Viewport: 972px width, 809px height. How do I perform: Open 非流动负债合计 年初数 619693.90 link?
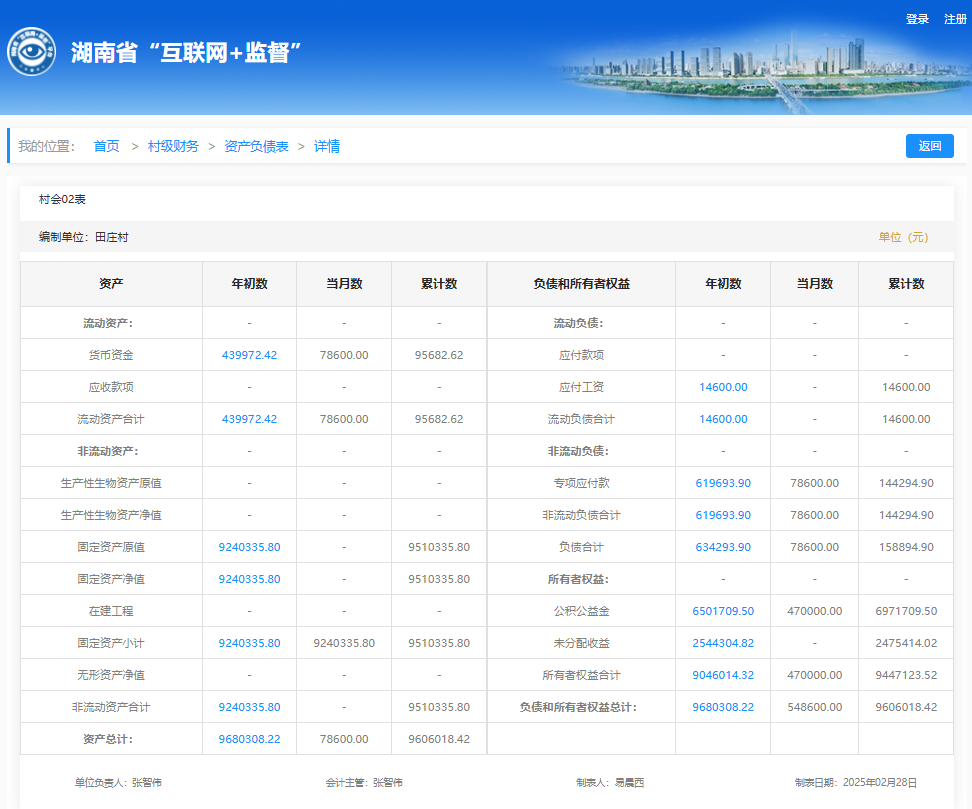coord(723,515)
